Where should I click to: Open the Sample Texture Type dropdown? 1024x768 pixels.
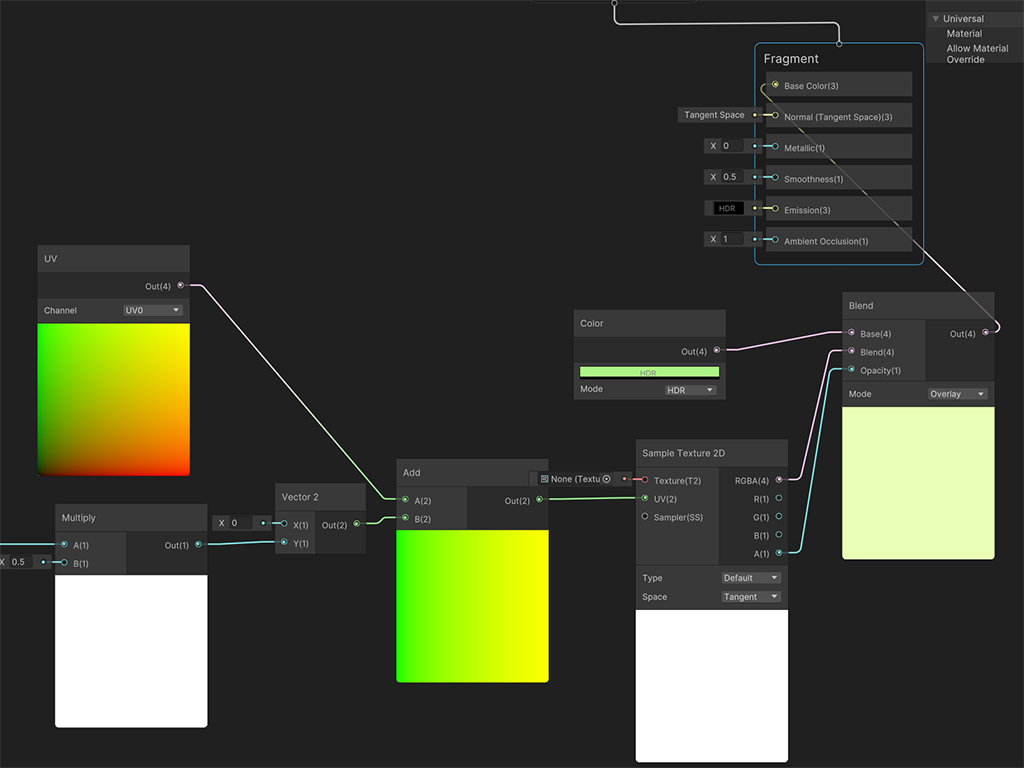(751, 578)
